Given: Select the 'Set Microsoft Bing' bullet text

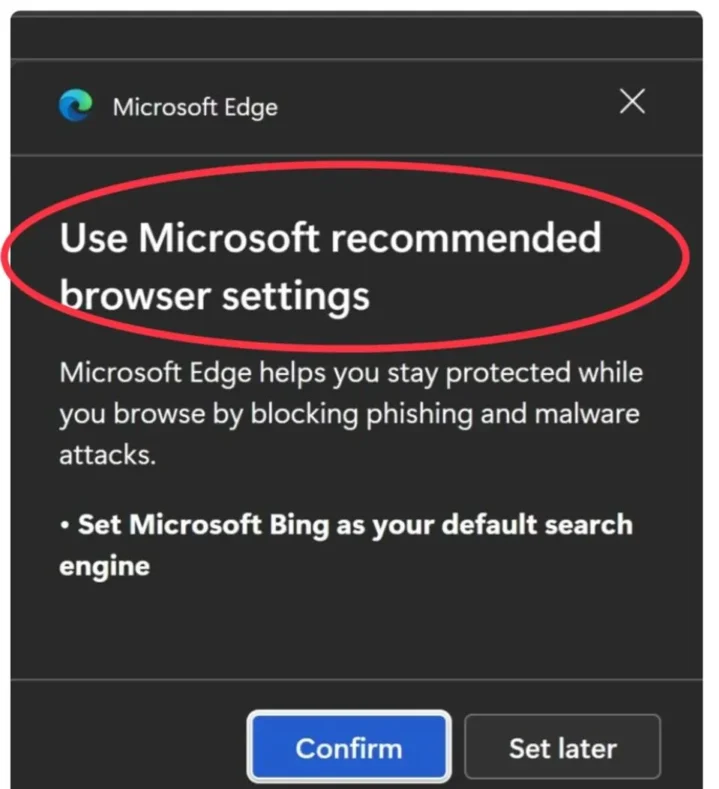Looking at the screenshot, I should 346,545.
